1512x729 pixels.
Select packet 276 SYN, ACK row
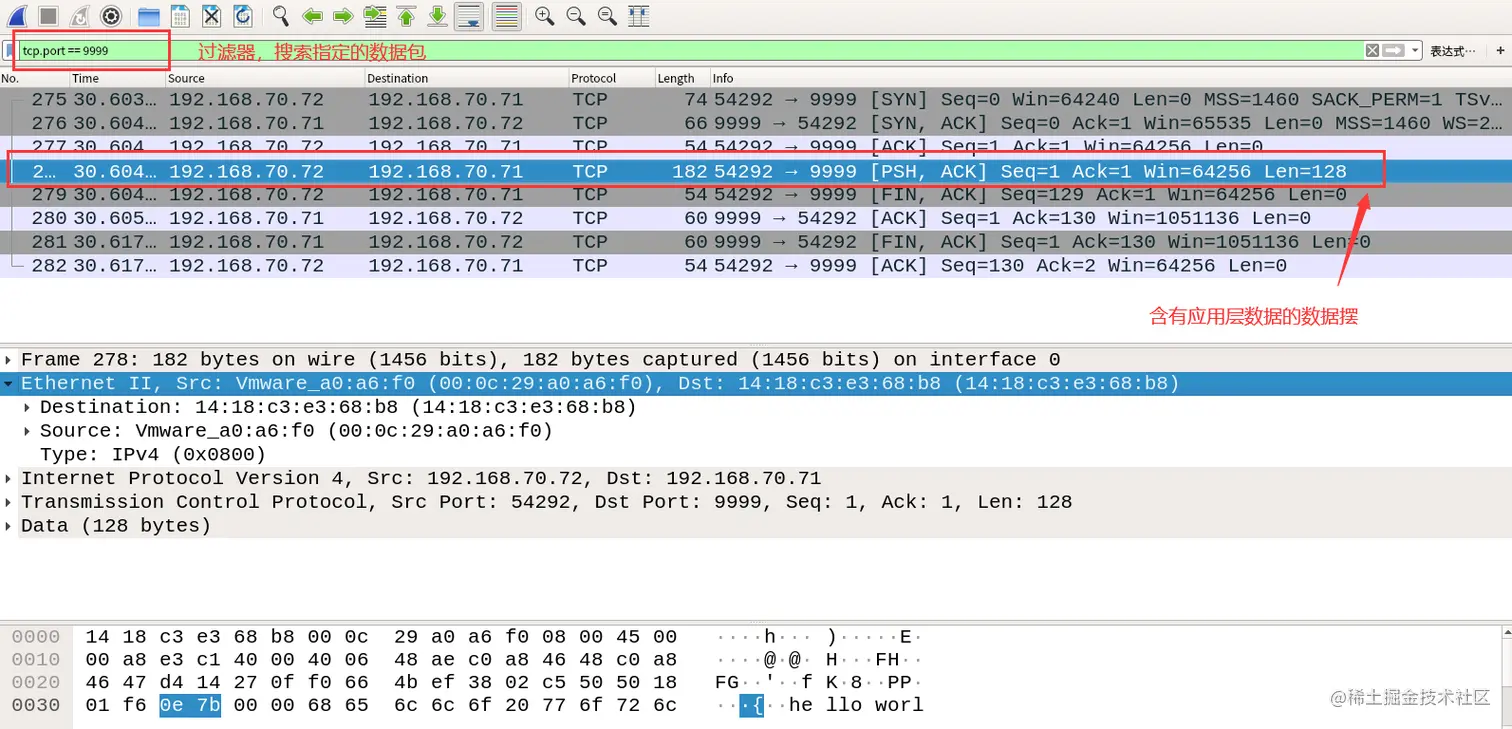(x=756, y=123)
